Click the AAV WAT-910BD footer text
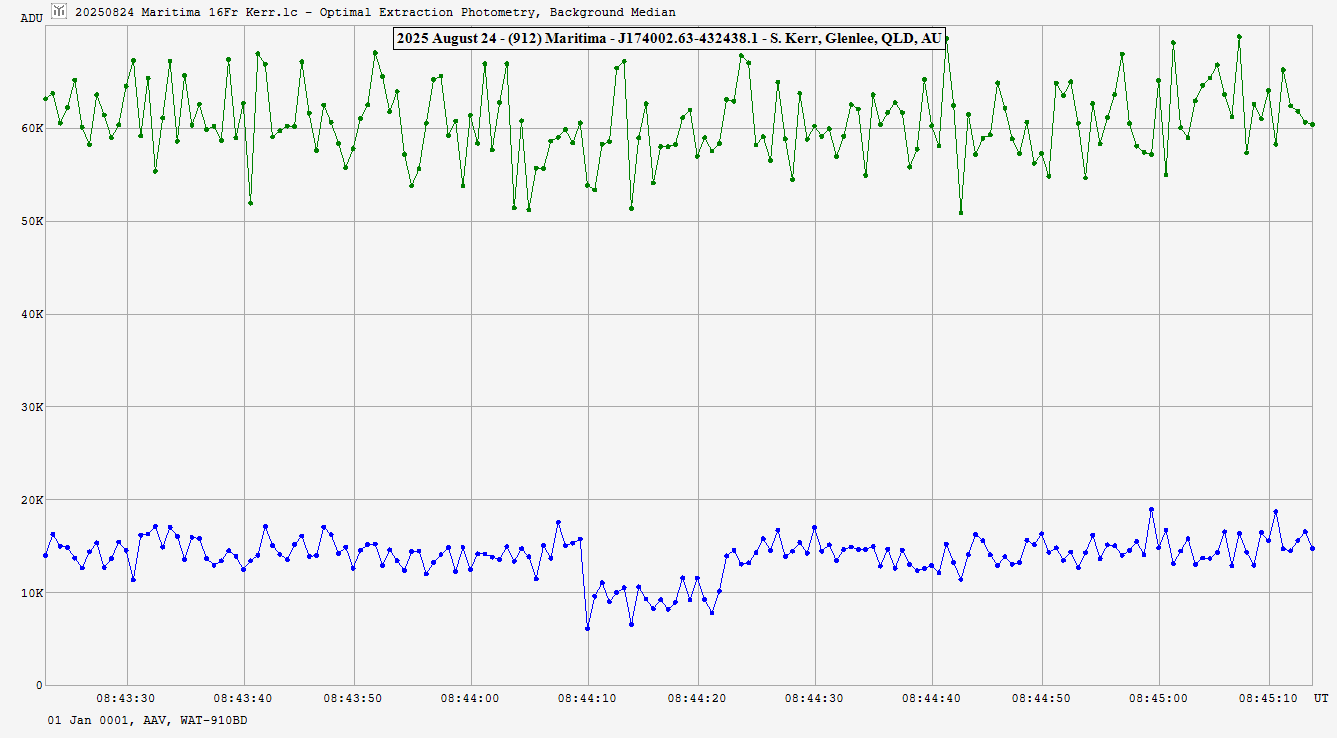Image resolution: width=1337 pixels, height=738 pixels. [147, 720]
